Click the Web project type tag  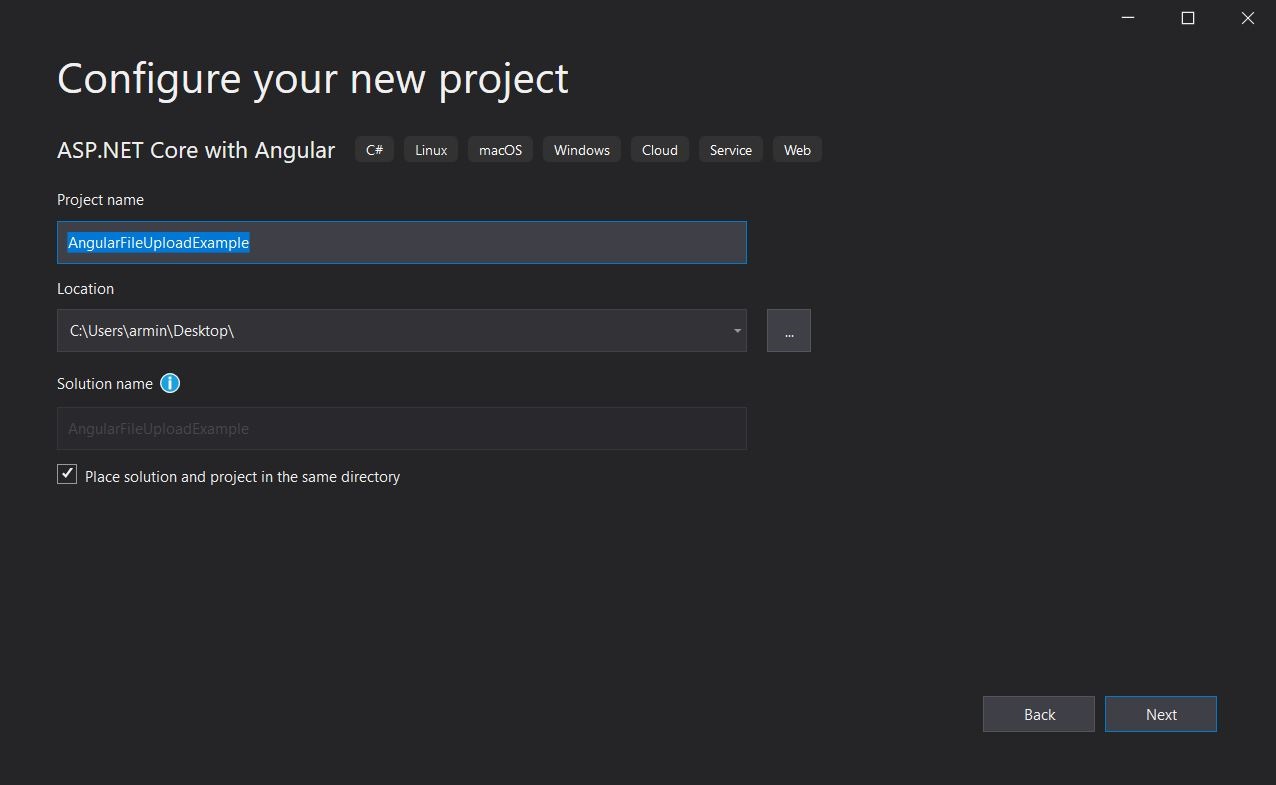pos(797,149)
